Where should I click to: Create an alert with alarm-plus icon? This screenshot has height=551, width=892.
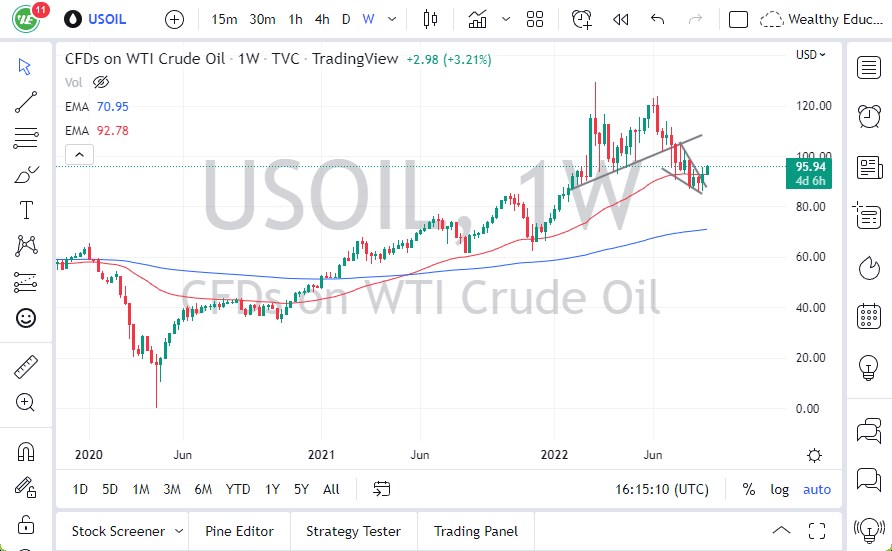(x=582, y=19)
